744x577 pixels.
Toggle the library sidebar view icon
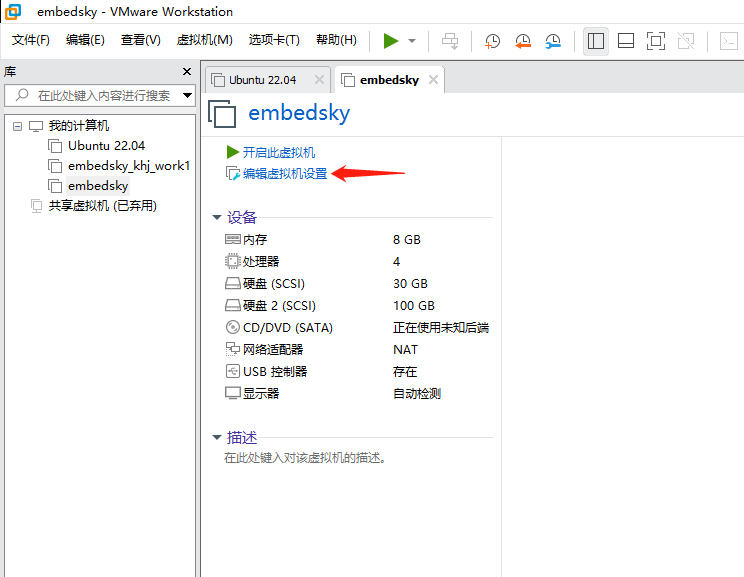pos(595,41)
